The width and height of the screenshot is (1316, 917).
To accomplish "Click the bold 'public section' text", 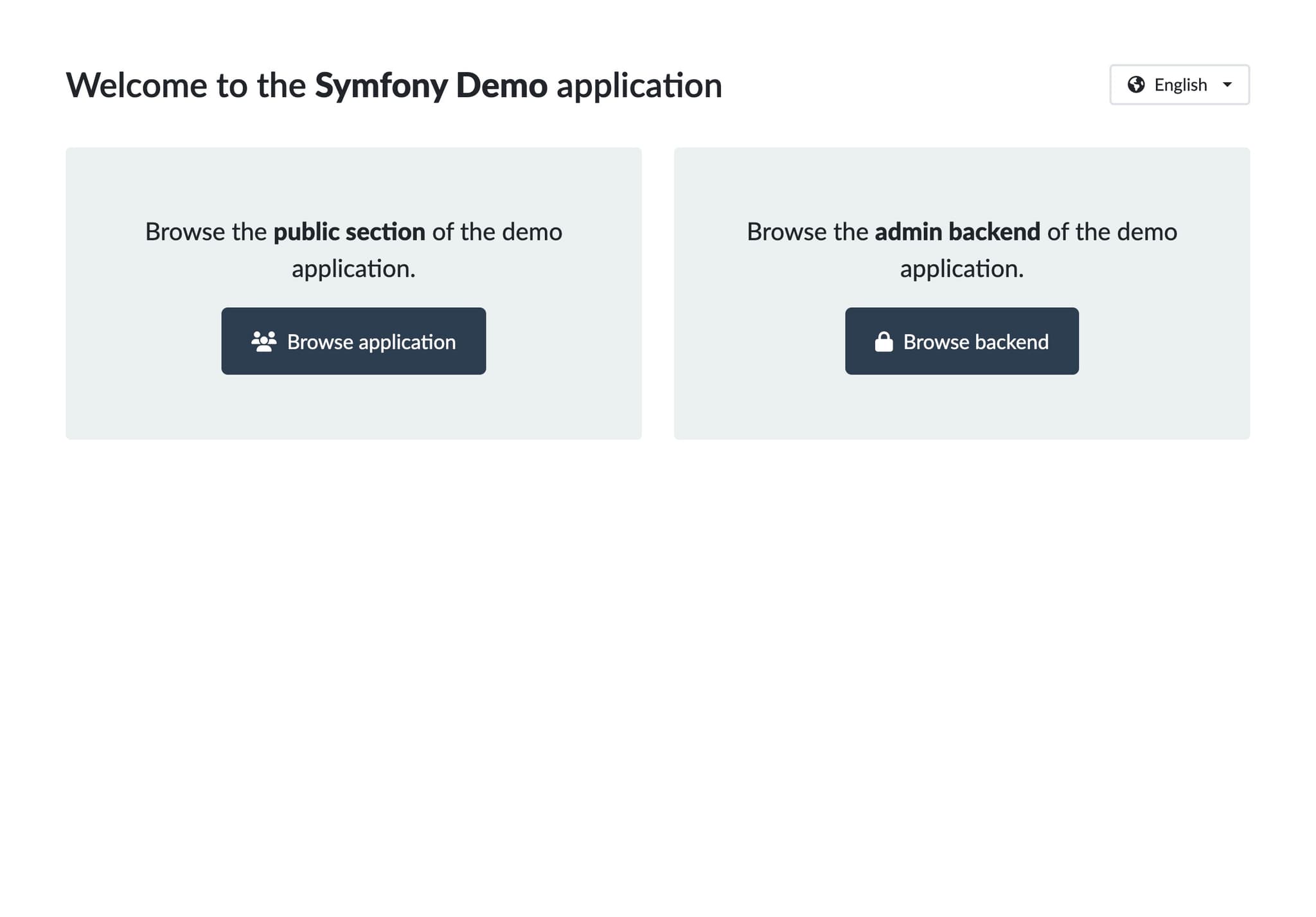I will point(349,232).
